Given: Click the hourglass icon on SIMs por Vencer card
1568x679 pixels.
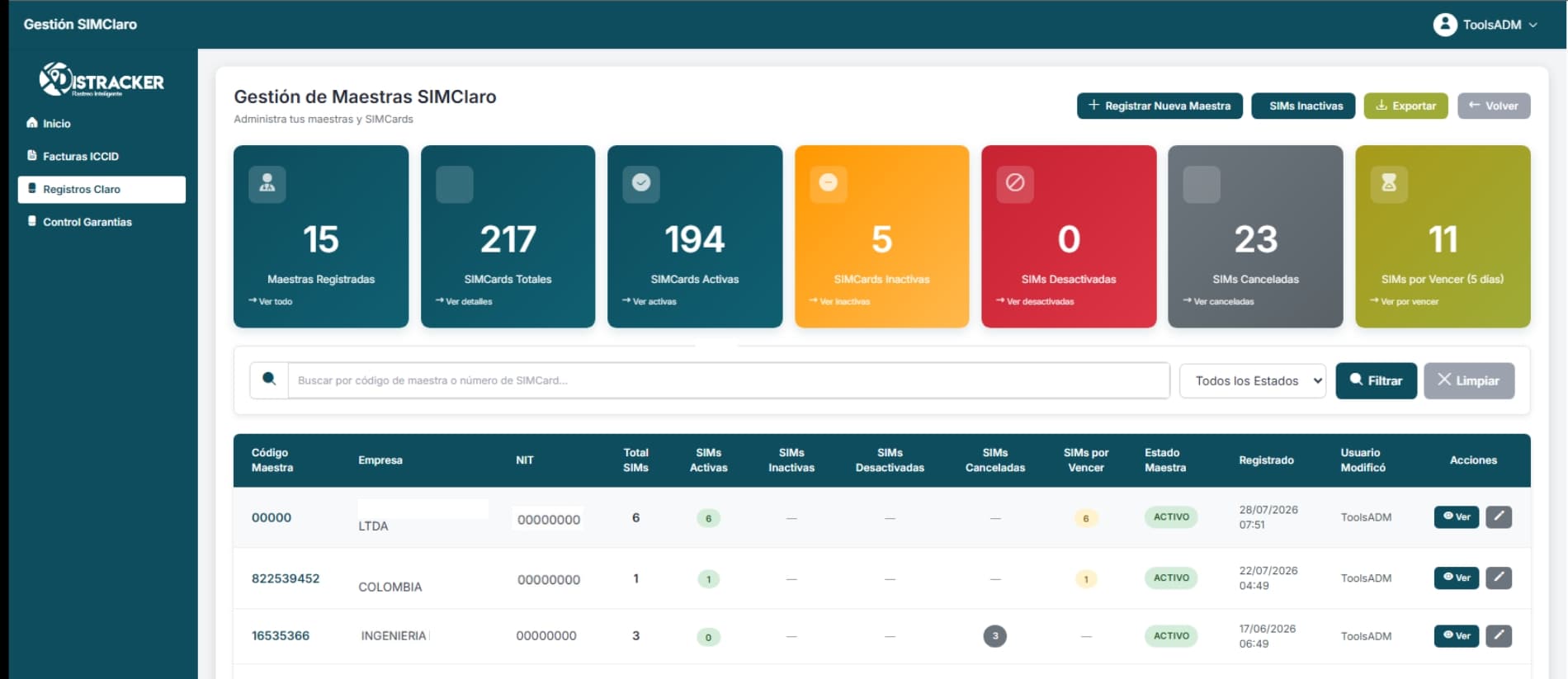Looking at the screenshot, I should coord(1389,183).
